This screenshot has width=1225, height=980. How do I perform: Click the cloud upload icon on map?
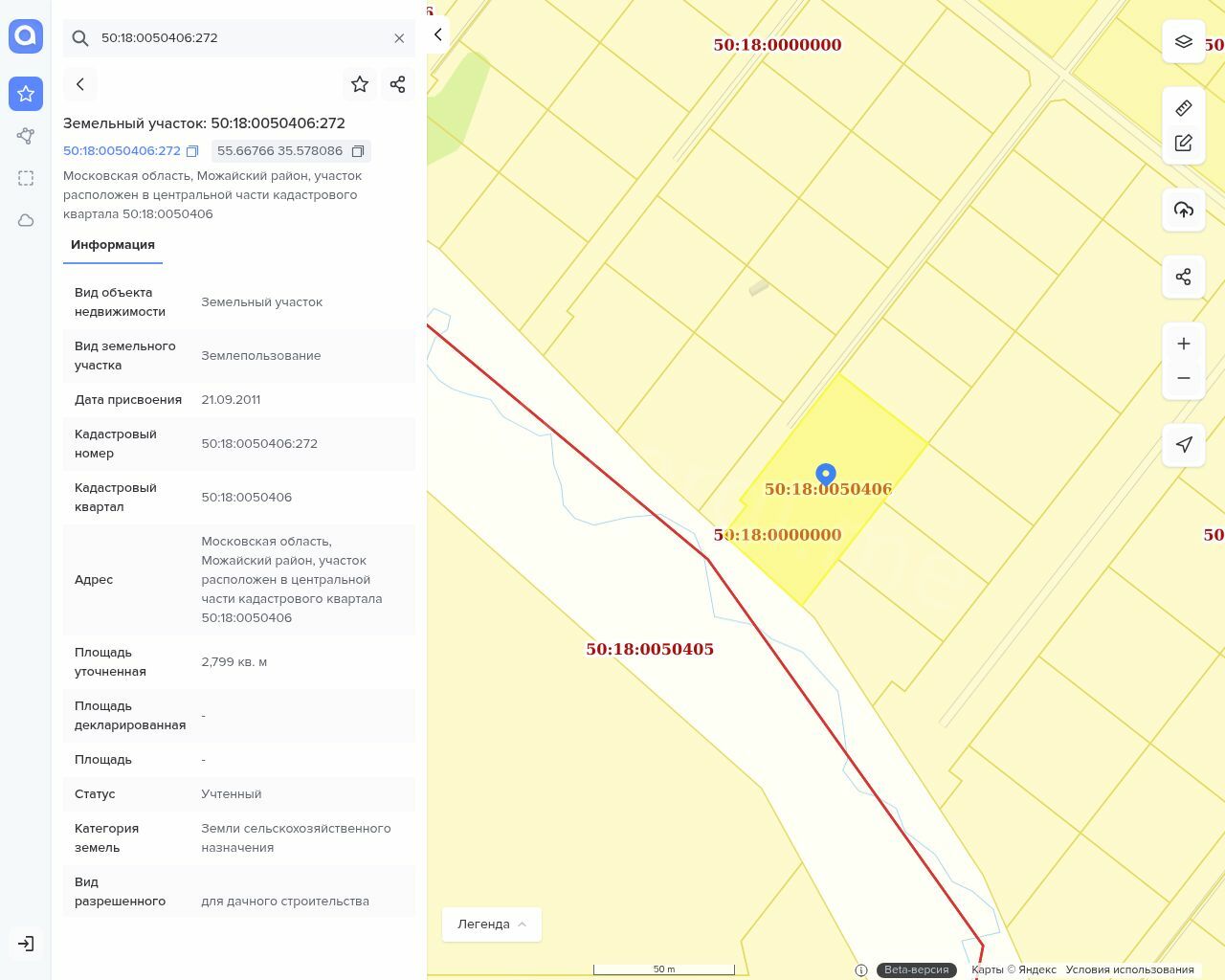click(1183, 210)
